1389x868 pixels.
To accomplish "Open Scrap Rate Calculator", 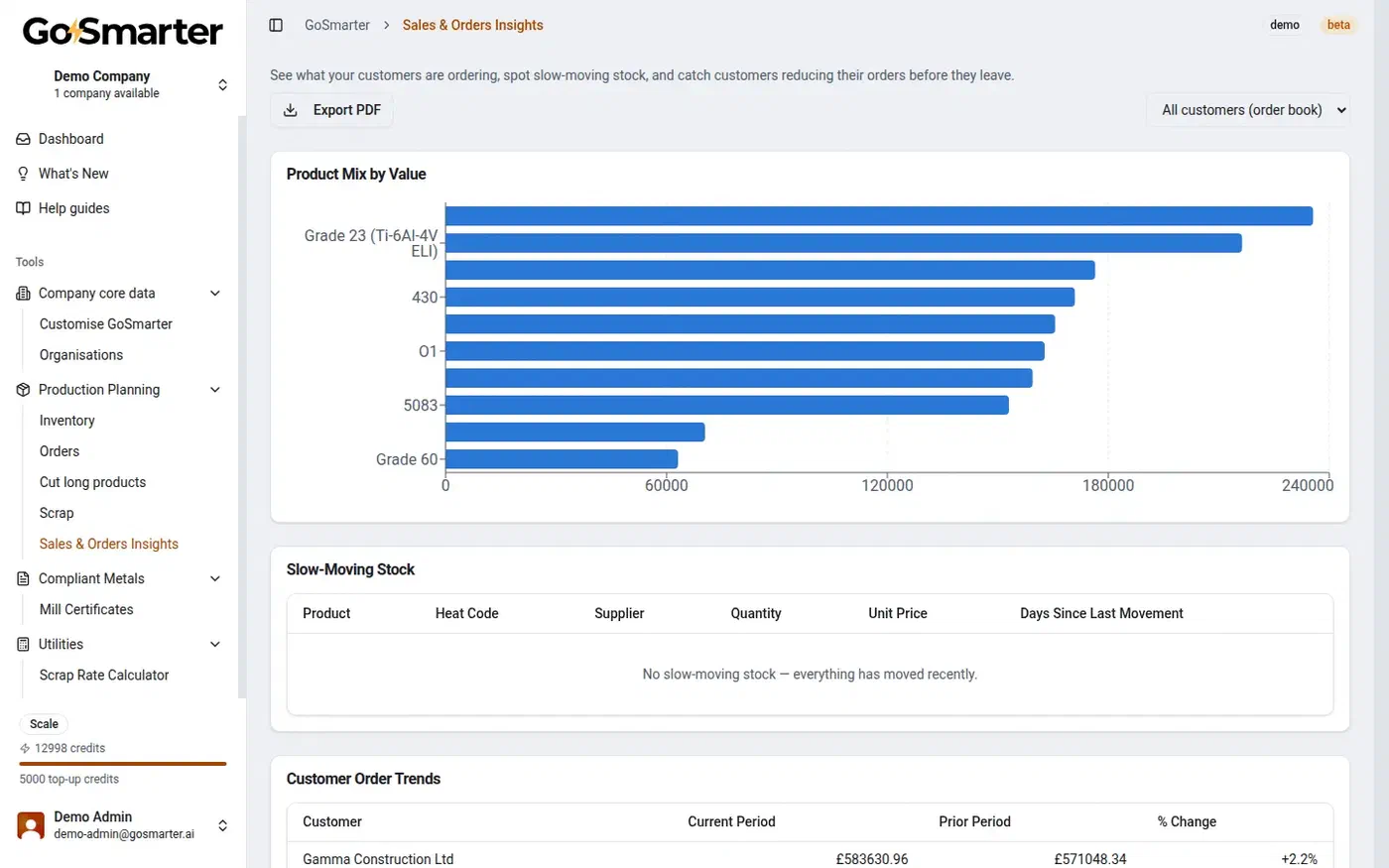I will [104, 675].
